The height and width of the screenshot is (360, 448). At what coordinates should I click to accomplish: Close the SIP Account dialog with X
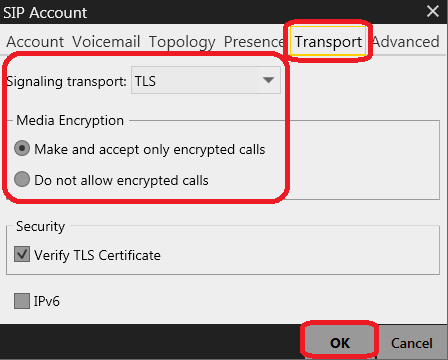[433, 11]
